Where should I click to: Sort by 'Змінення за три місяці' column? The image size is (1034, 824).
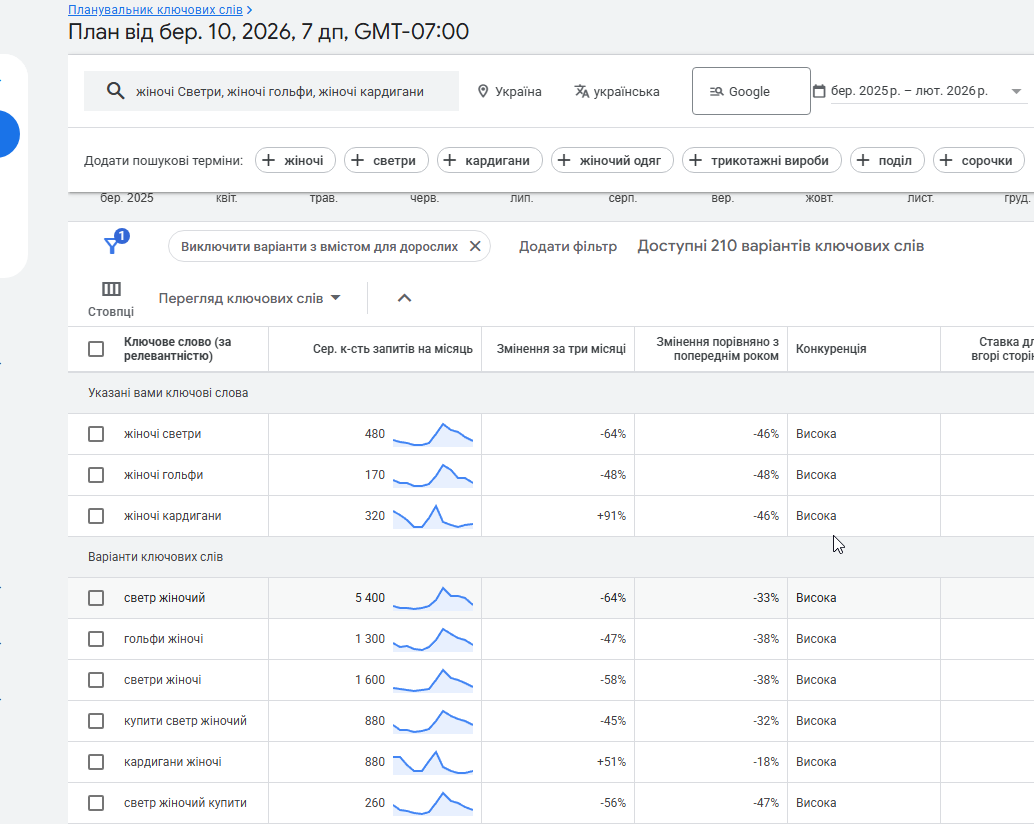[561, 349]
